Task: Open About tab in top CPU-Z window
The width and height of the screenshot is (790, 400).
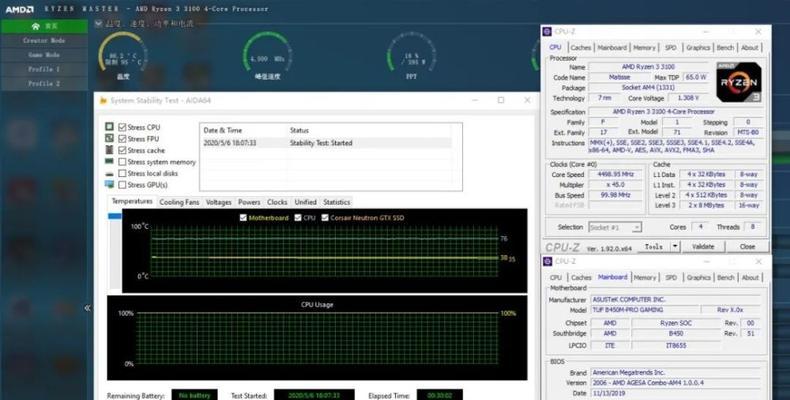Action: 750,47
